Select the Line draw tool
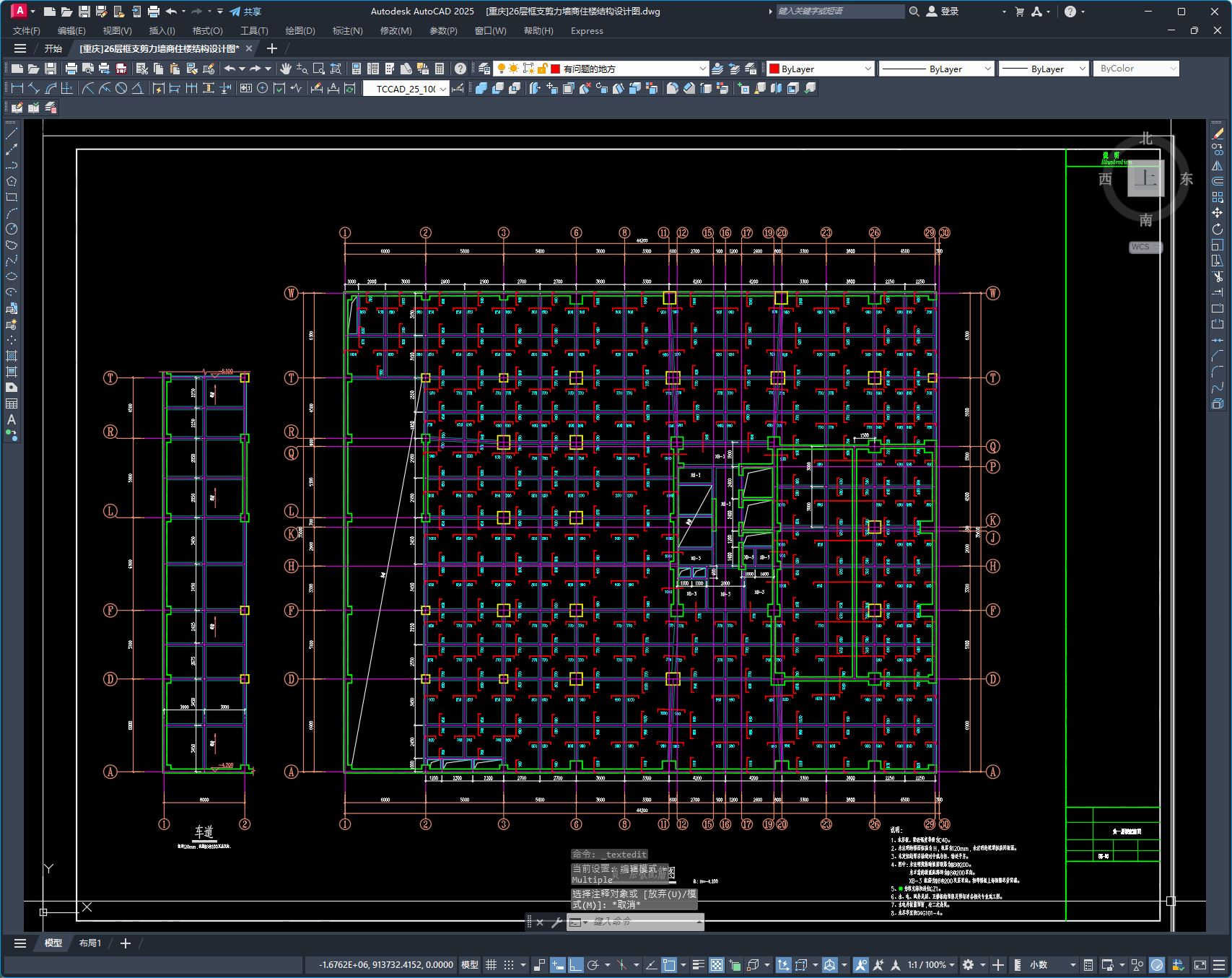Image resolution: width=1232 pixels, height=978 pixels. click(x=12, y=134)
